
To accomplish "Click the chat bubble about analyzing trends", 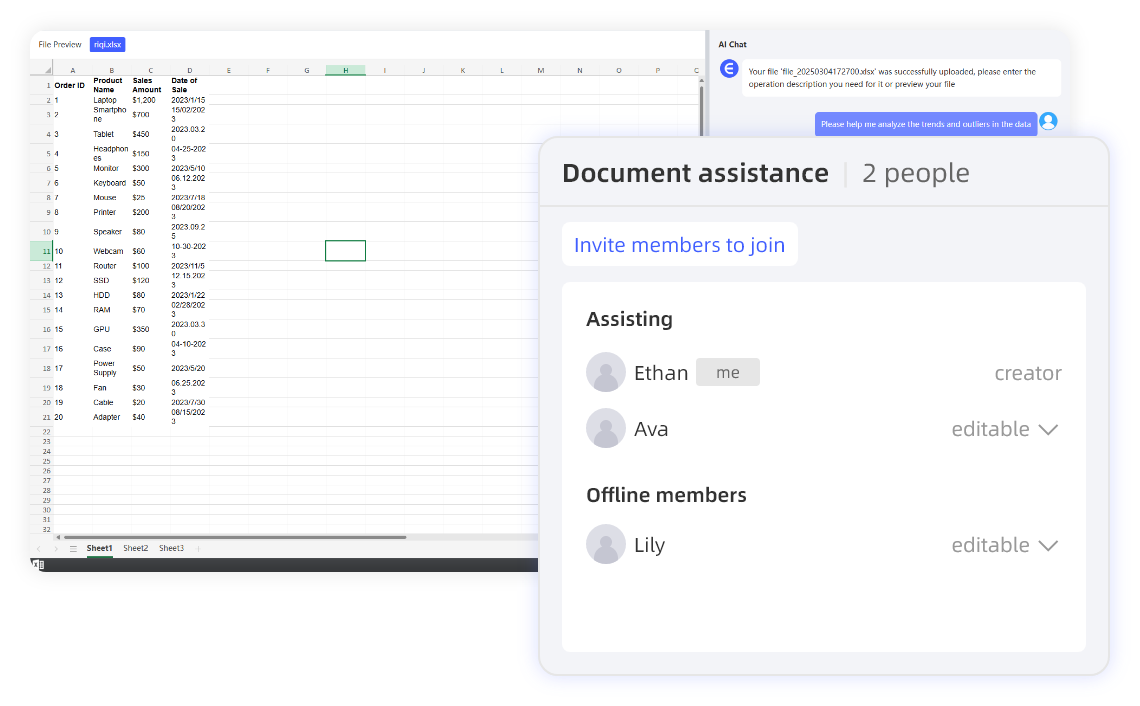I will click(925, 122).
